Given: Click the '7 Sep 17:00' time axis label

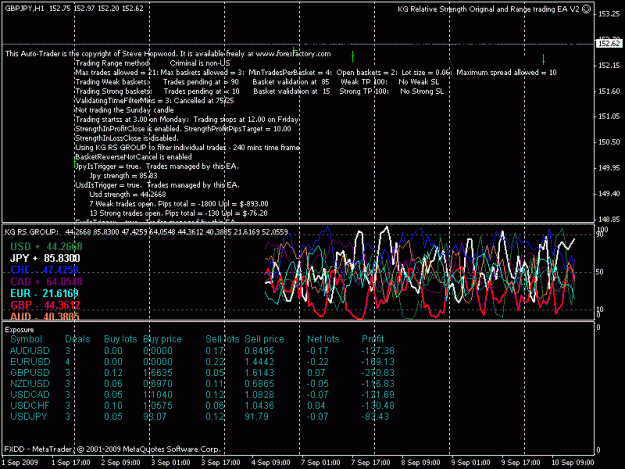Looking at the screenshot, I should point(370,463).
